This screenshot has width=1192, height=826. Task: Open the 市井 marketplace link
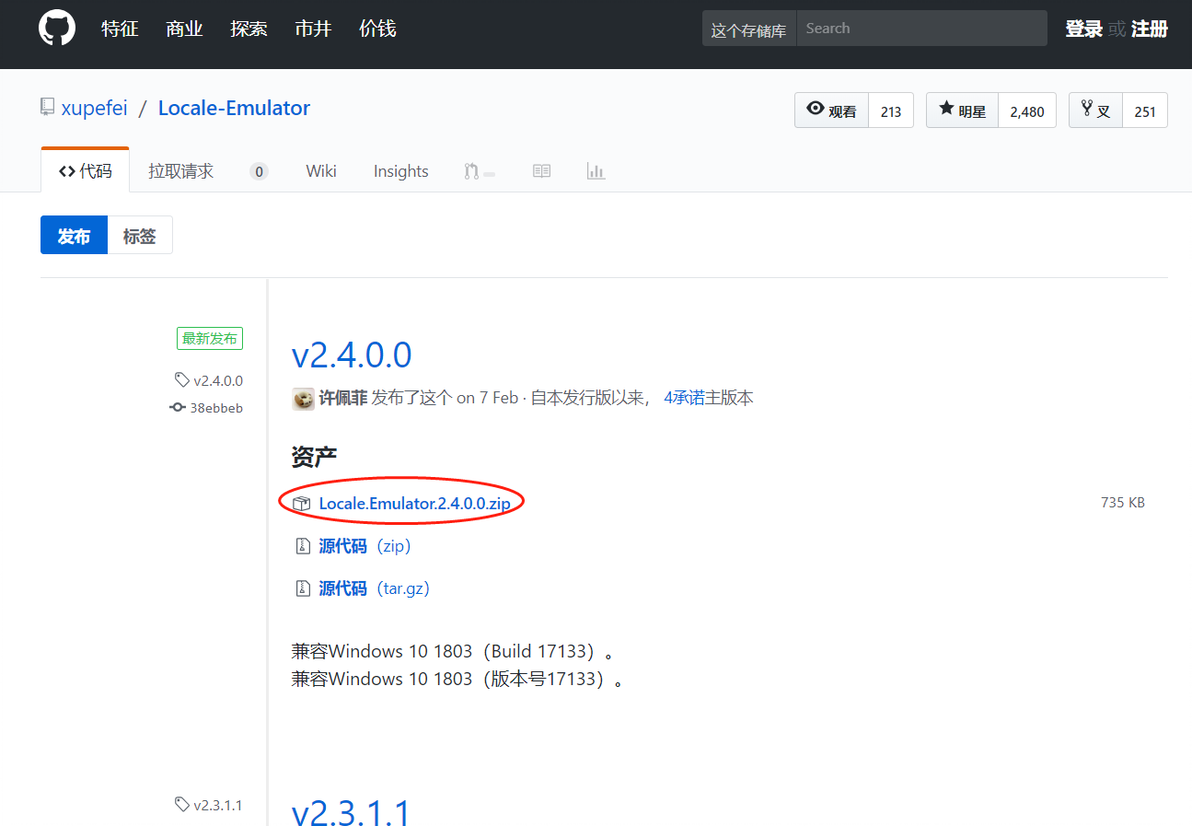click(x=313, y=29)
